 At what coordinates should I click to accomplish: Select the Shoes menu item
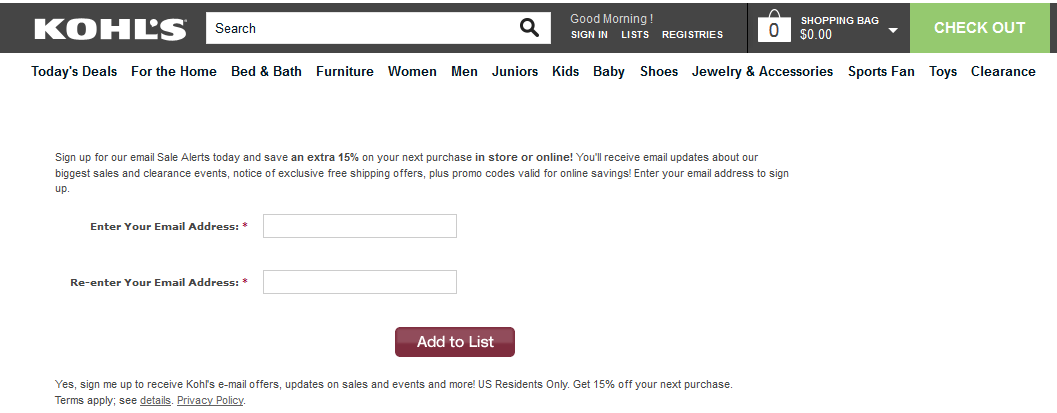point(659,71)
